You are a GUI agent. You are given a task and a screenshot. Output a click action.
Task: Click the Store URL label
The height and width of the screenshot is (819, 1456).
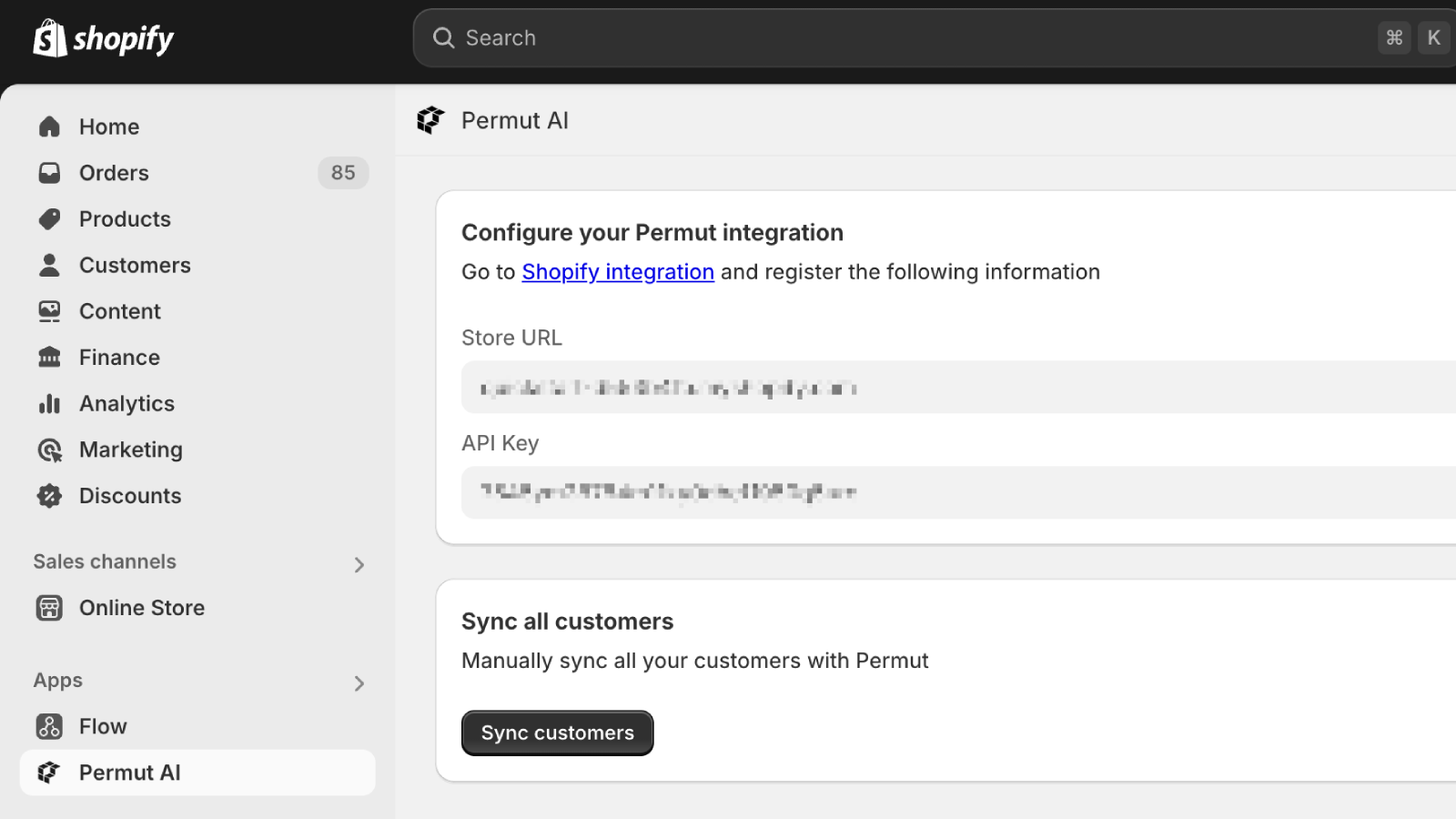[512, 338]
